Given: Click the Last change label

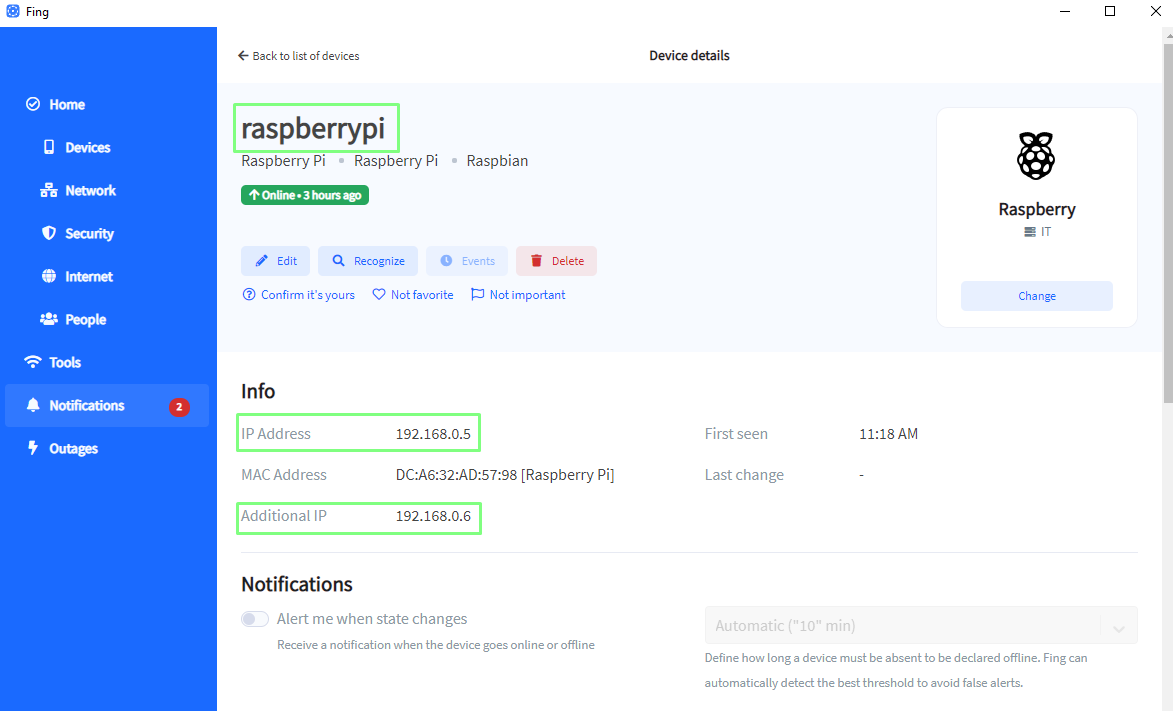Looking at the screenshot, I should click(x=744, y=475).
